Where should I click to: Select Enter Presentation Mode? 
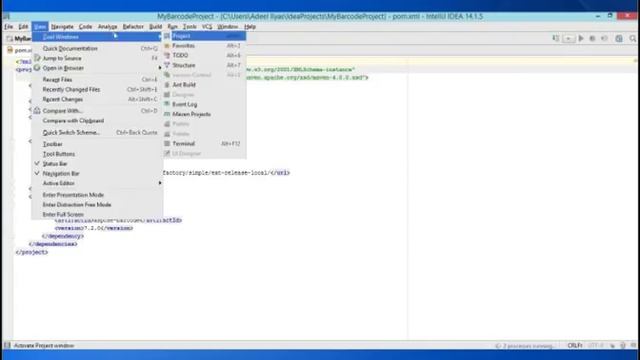pyautogui.click(x=73, y=195)
